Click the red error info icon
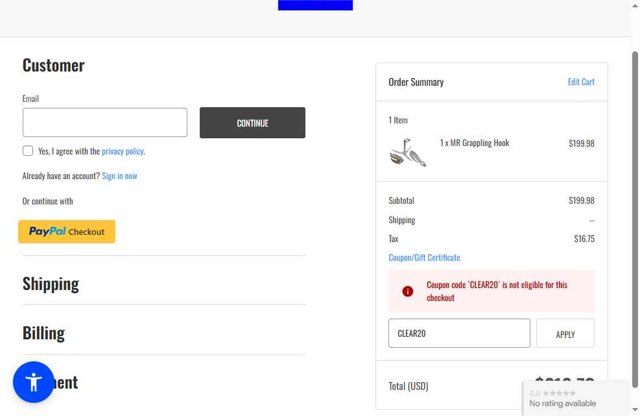This screenshot has height=416, width=640. click(407, 291)
